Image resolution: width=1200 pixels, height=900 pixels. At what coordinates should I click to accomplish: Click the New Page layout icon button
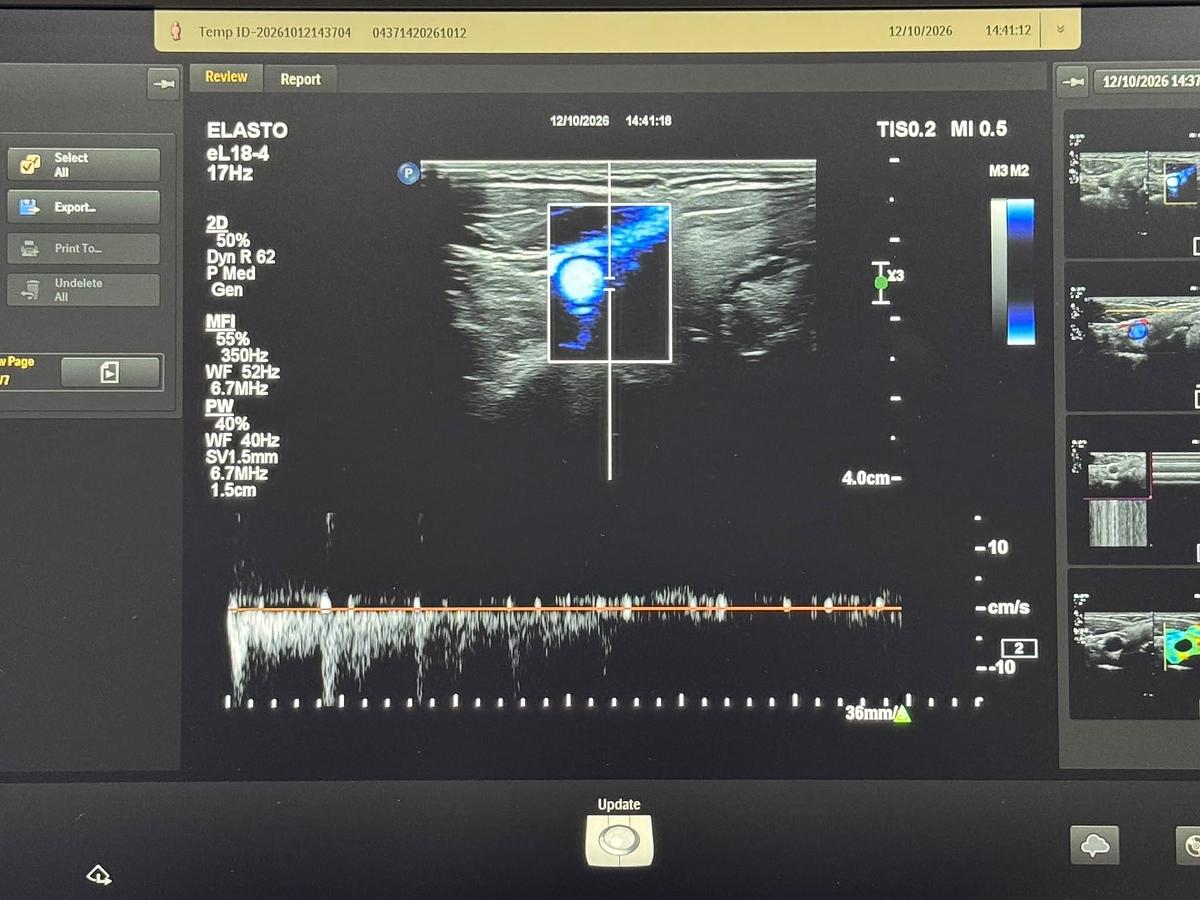click(110, 372)
